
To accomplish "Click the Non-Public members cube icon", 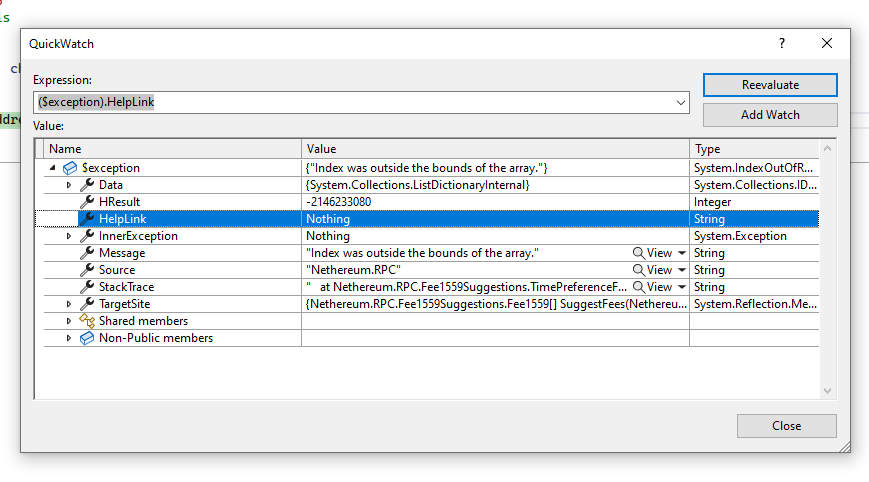I will coord(87,338).
